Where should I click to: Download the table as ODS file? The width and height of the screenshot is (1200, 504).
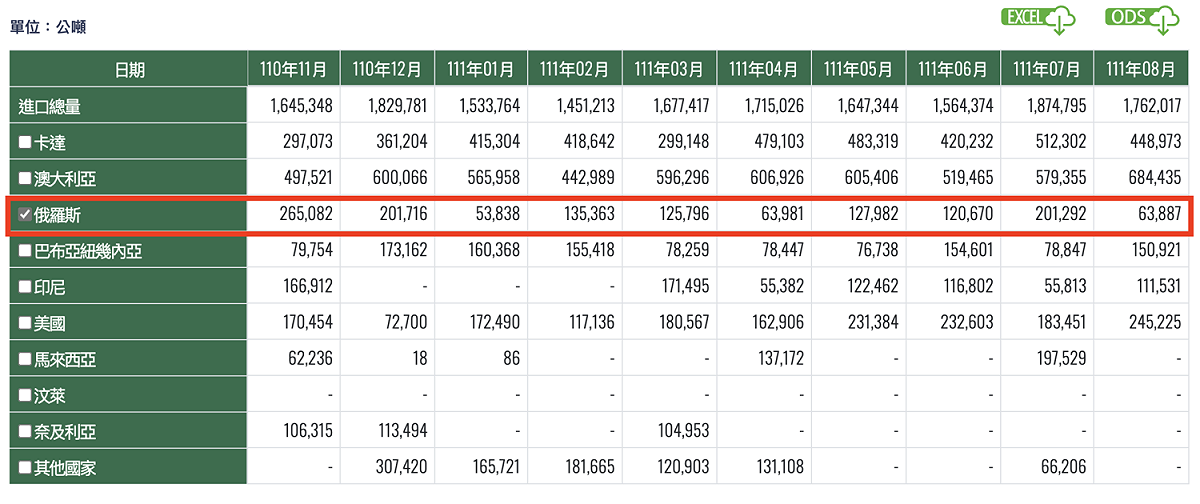coord(1142,19)
